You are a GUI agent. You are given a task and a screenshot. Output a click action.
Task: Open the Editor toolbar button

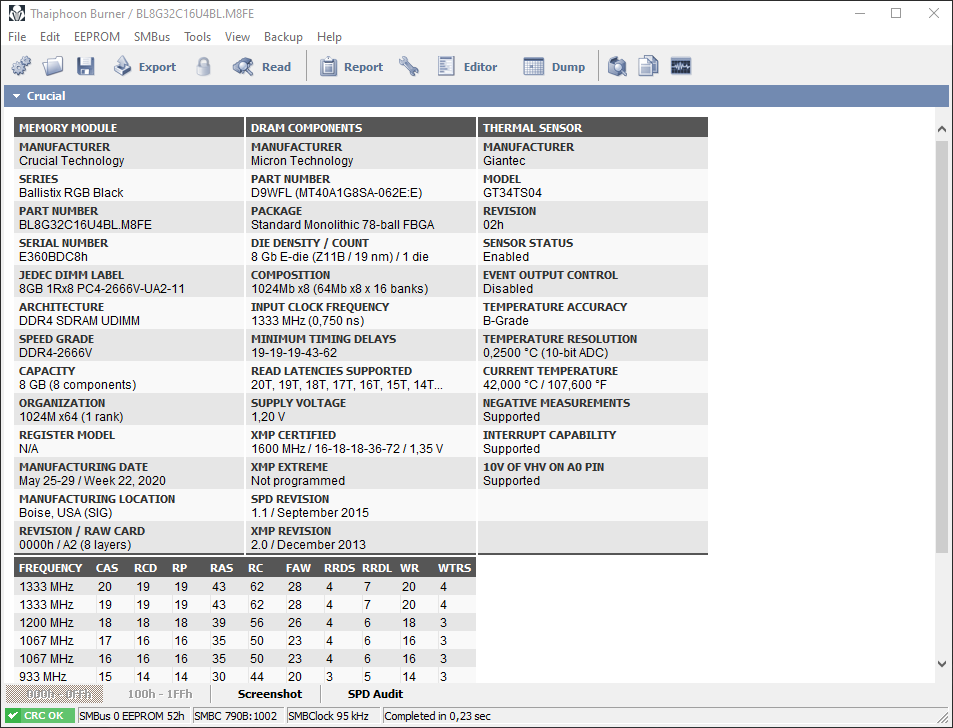coord(467,66)
